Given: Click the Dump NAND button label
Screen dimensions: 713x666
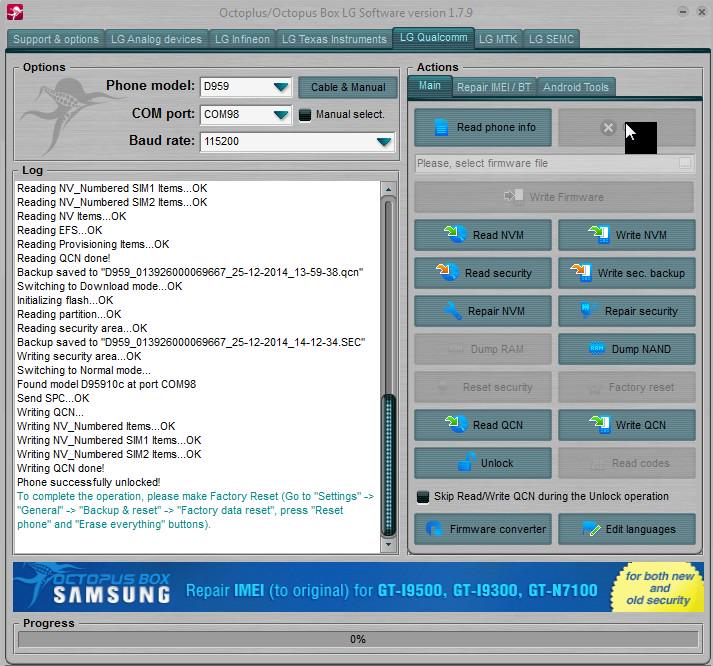Looking at the screenshot, I should coord(641,349).
